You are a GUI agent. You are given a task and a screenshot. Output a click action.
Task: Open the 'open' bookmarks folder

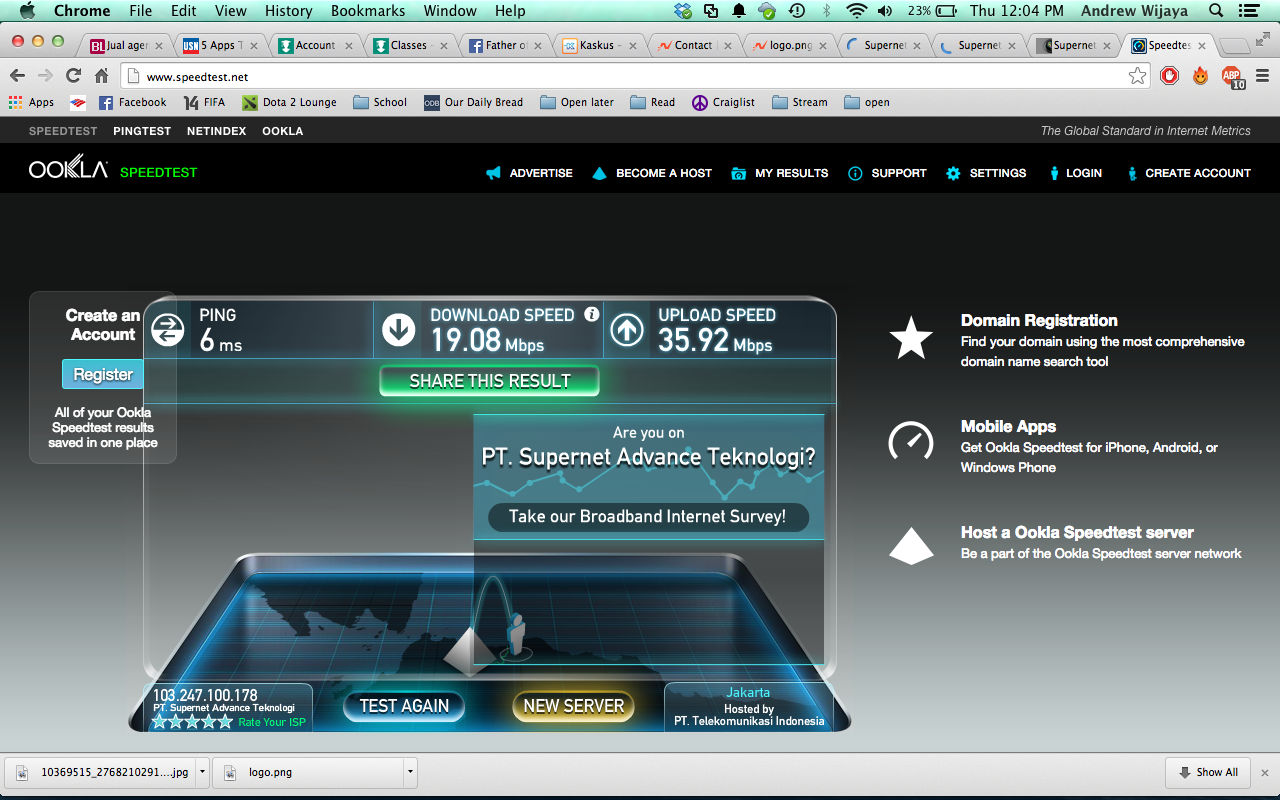tap(866, 102)
